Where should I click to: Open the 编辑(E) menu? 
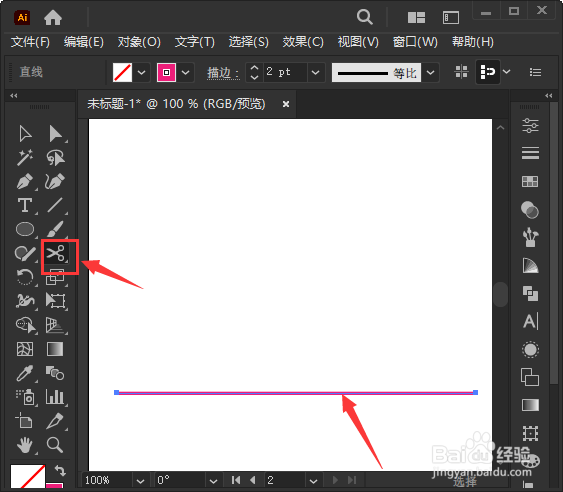pos(84,42)
